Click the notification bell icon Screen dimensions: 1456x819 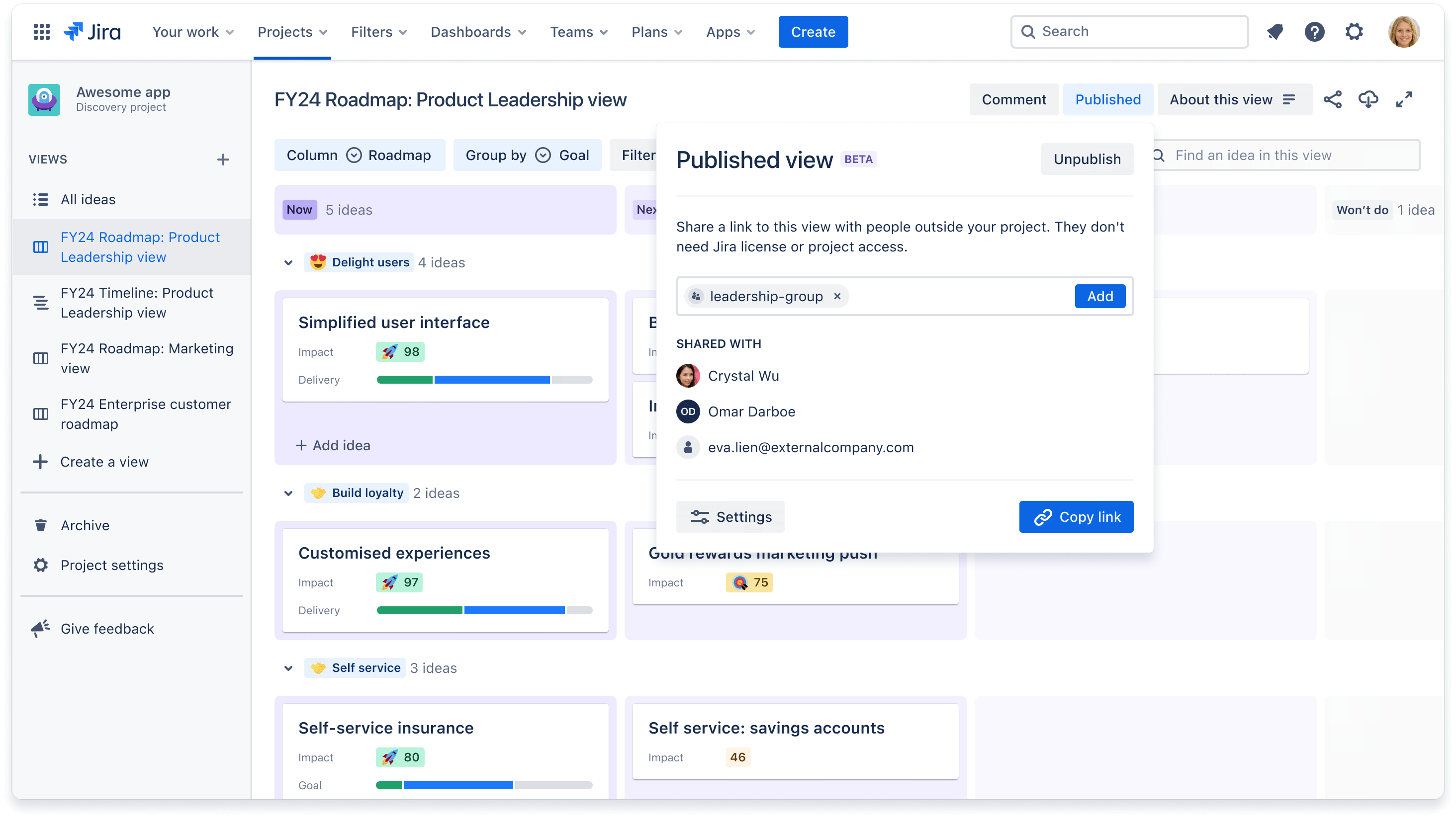point(1276,31)
